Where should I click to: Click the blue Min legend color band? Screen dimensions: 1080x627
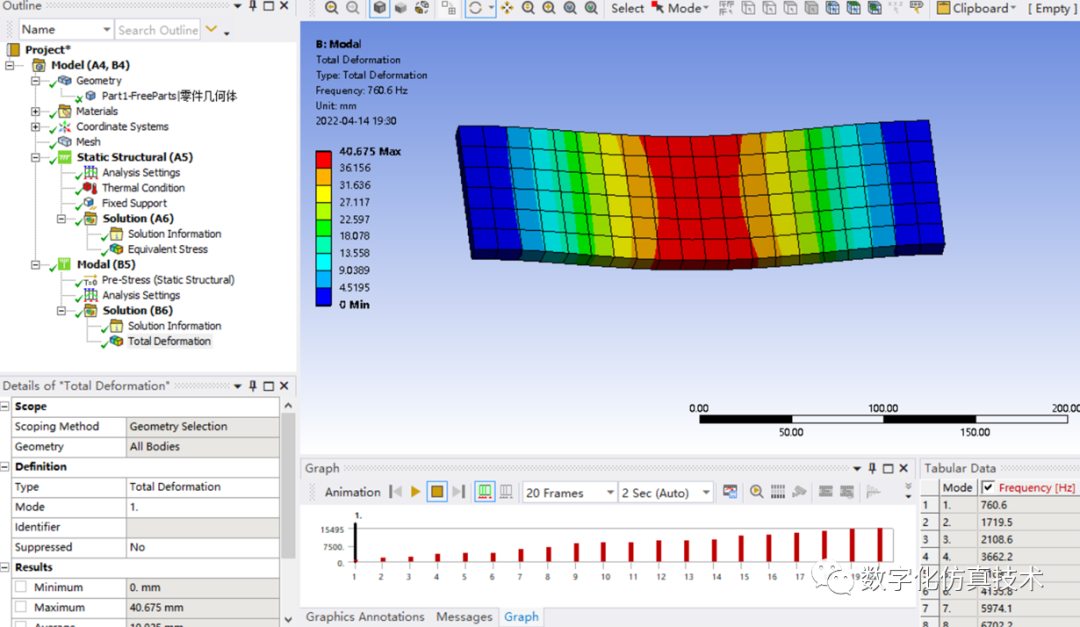pyautogui.click(x=323, y=296)
